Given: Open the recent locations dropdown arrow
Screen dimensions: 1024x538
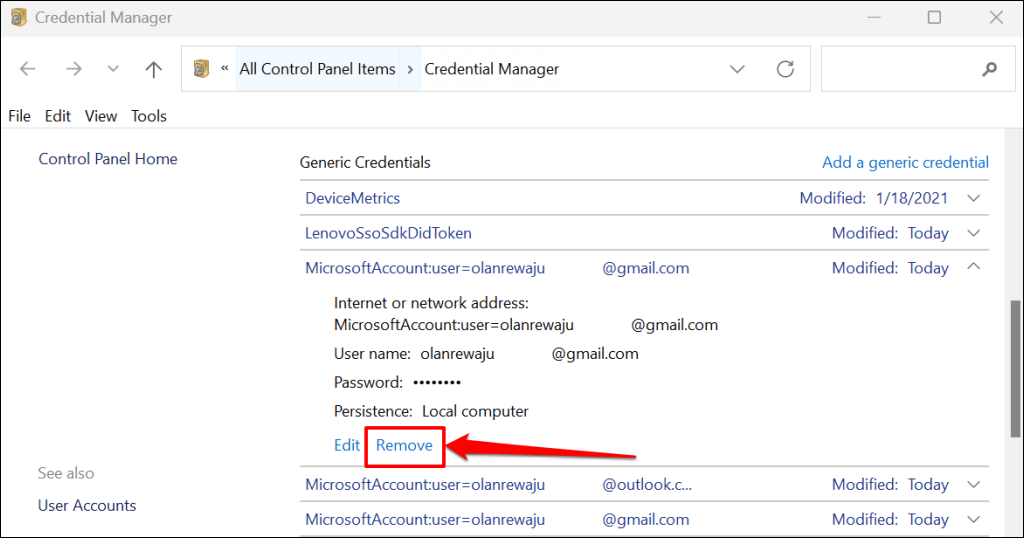Looking at the screenshot, I should click(x=113, y=70).
